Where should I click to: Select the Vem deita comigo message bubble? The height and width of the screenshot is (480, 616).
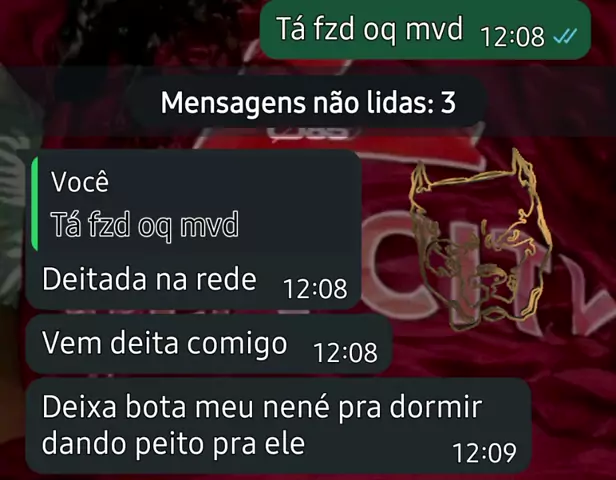209,344
